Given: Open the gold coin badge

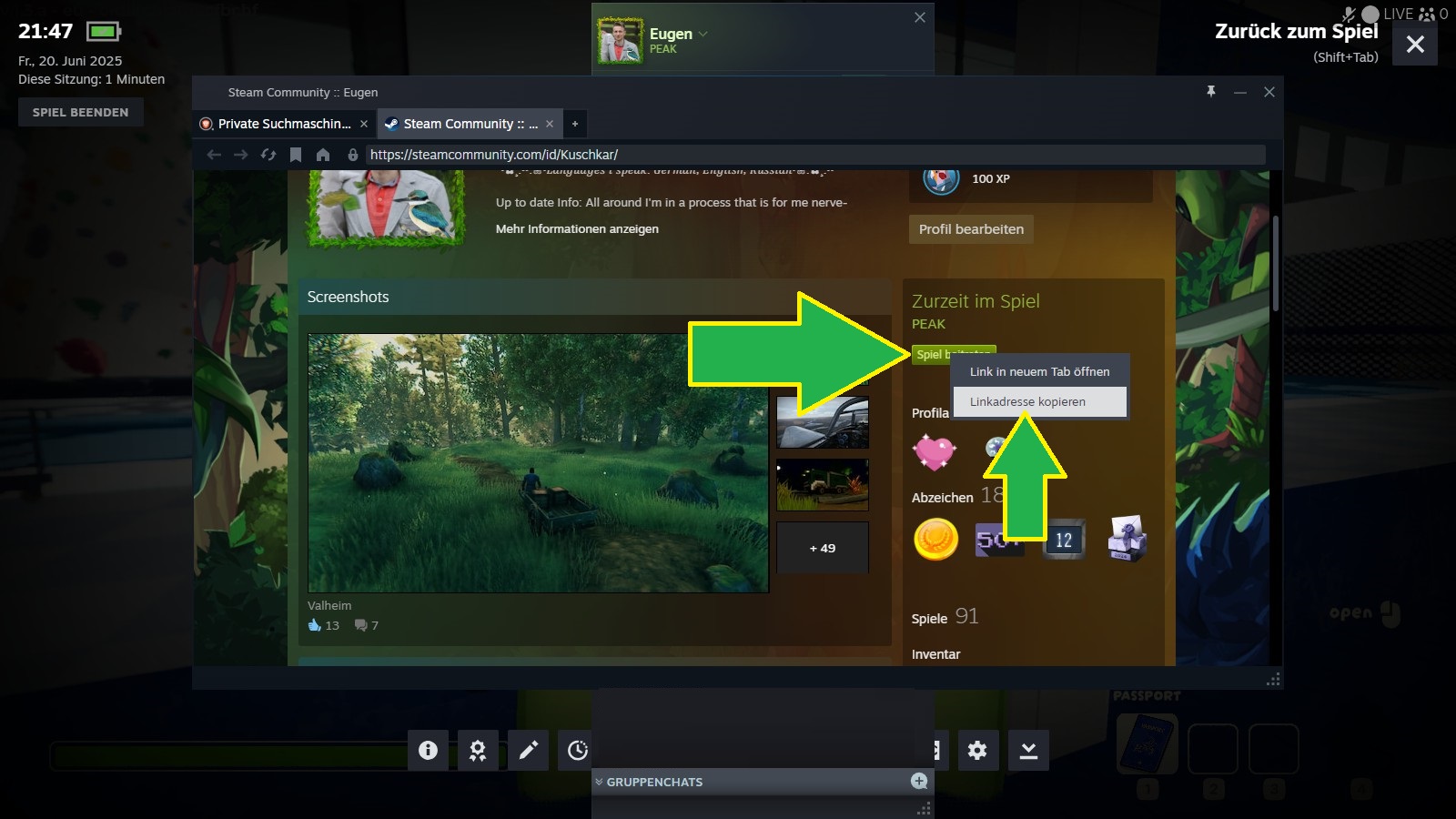Looking at the screenshot, I should coord(935,540).
